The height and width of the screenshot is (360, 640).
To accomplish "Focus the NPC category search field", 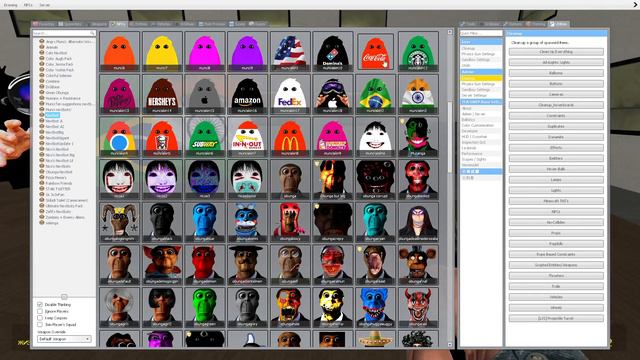I will click(64, 33).
